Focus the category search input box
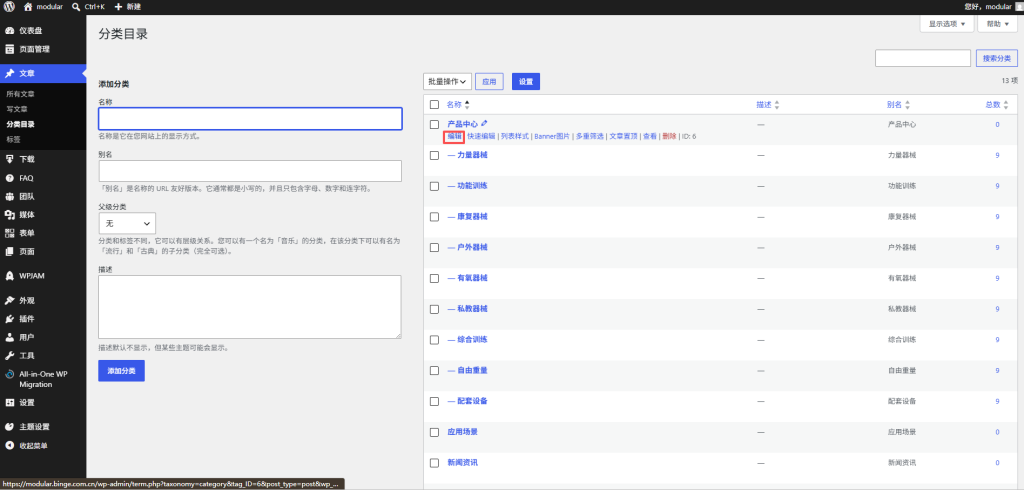Image resolution: width=1024 pixels, height=490 pixels. 923,58
